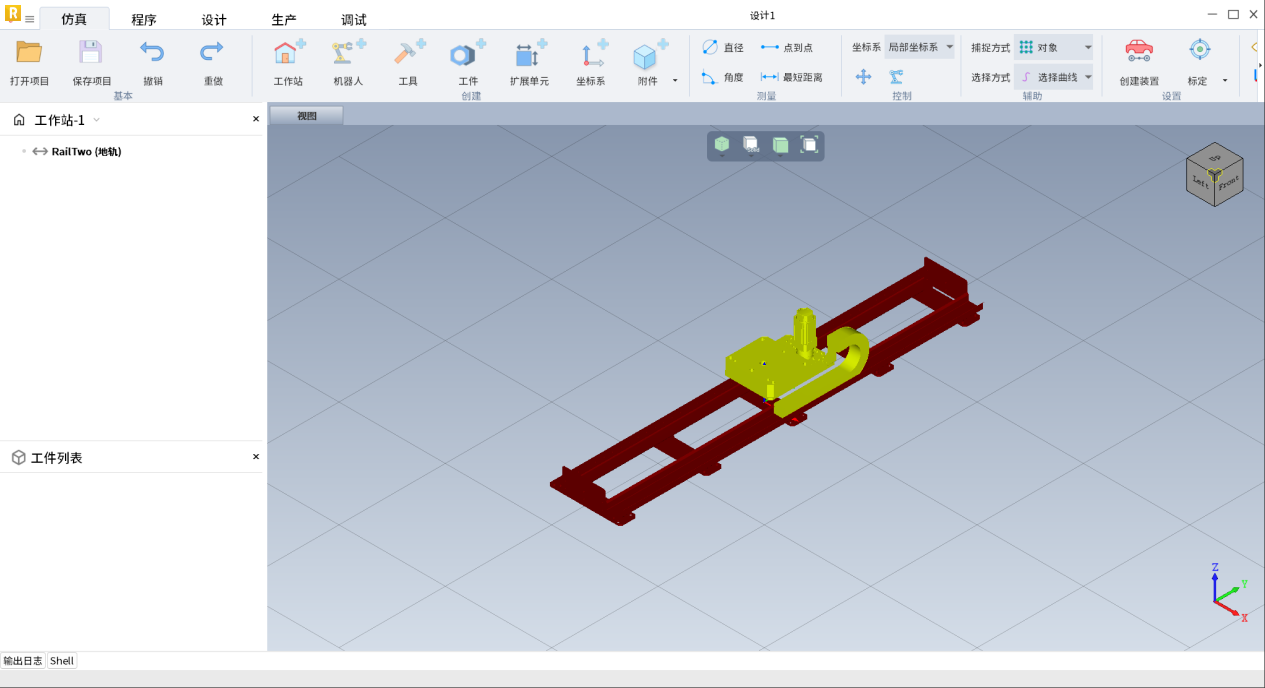Screen dimensions: 1265x688
Task: Open the capture mode 对象 dropdown
Action: click(1055, 47)
